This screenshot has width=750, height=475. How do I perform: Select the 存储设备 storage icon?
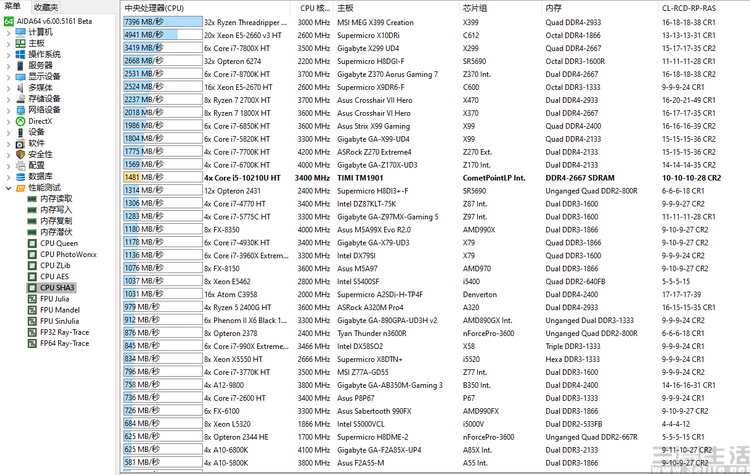pyautogui.click(x=21, y=99)
